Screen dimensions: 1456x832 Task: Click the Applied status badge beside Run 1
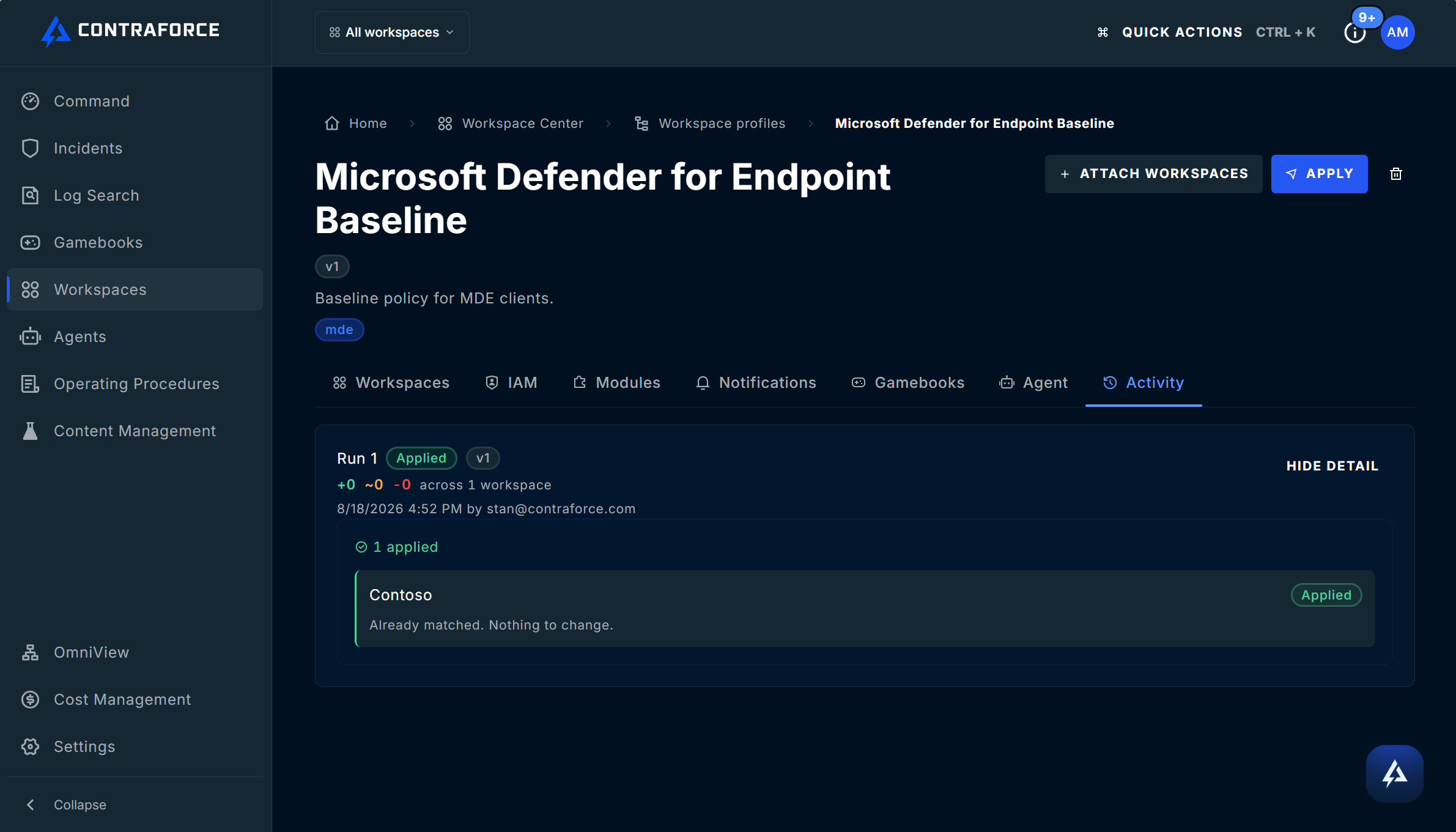[421, 458]
